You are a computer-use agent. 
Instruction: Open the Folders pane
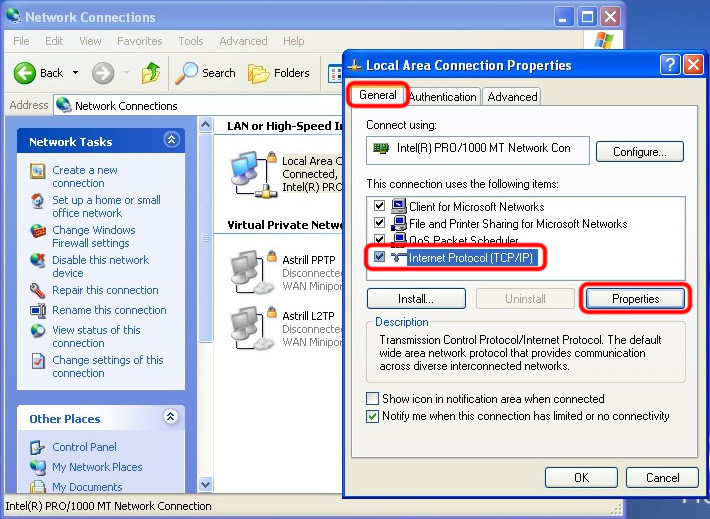click(279, 73)
